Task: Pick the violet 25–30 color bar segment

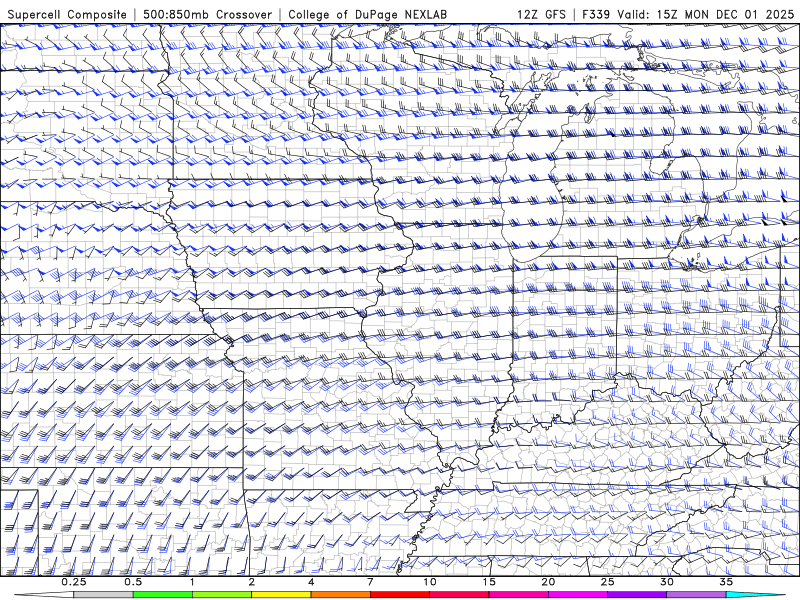Action: pyautogui.click(x=637, y=595)
